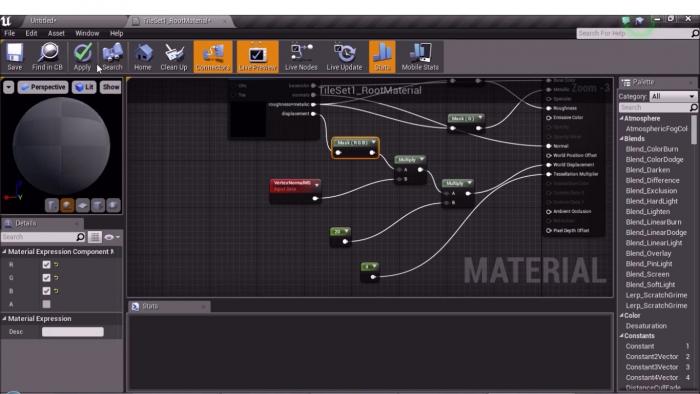
Task: Save the material with the Save icon
Action: pyautogui.click(x=14, y=57)
